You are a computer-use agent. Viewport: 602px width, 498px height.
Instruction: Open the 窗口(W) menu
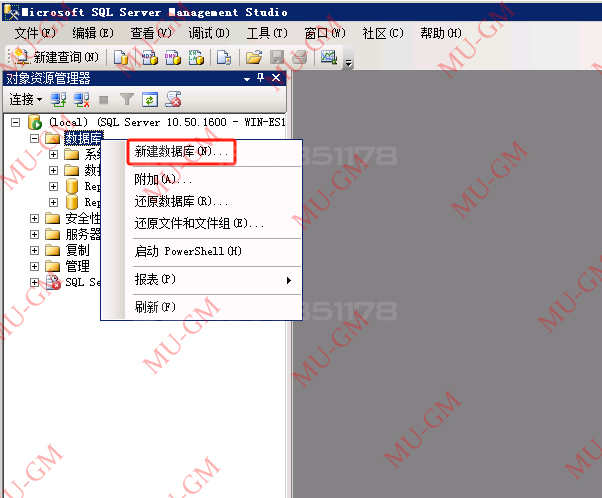click(325, 33)
